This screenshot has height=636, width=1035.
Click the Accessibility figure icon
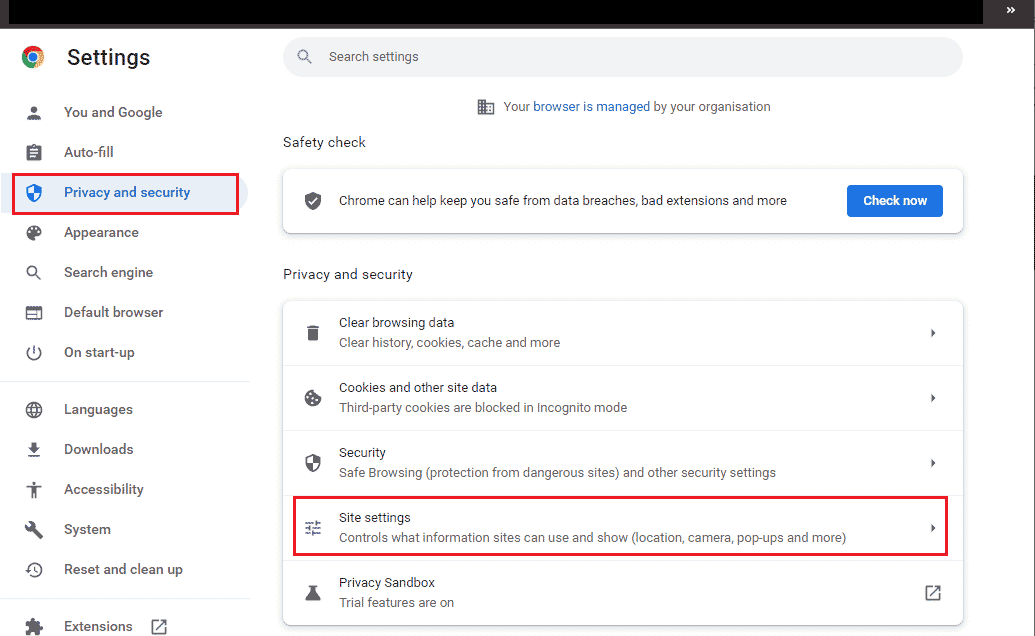34,490
